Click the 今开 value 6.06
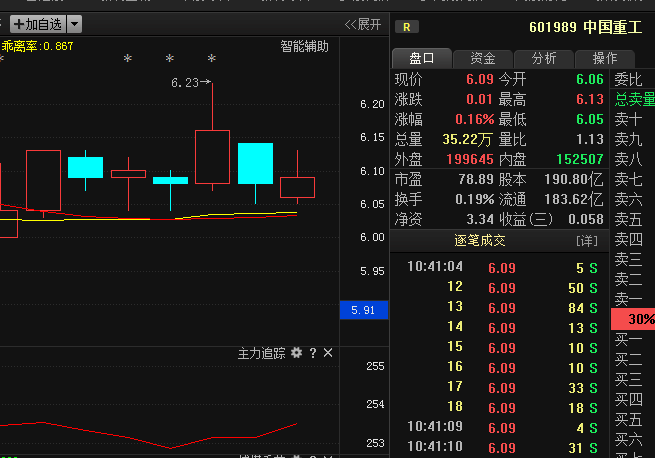 [x=590, y=79]
